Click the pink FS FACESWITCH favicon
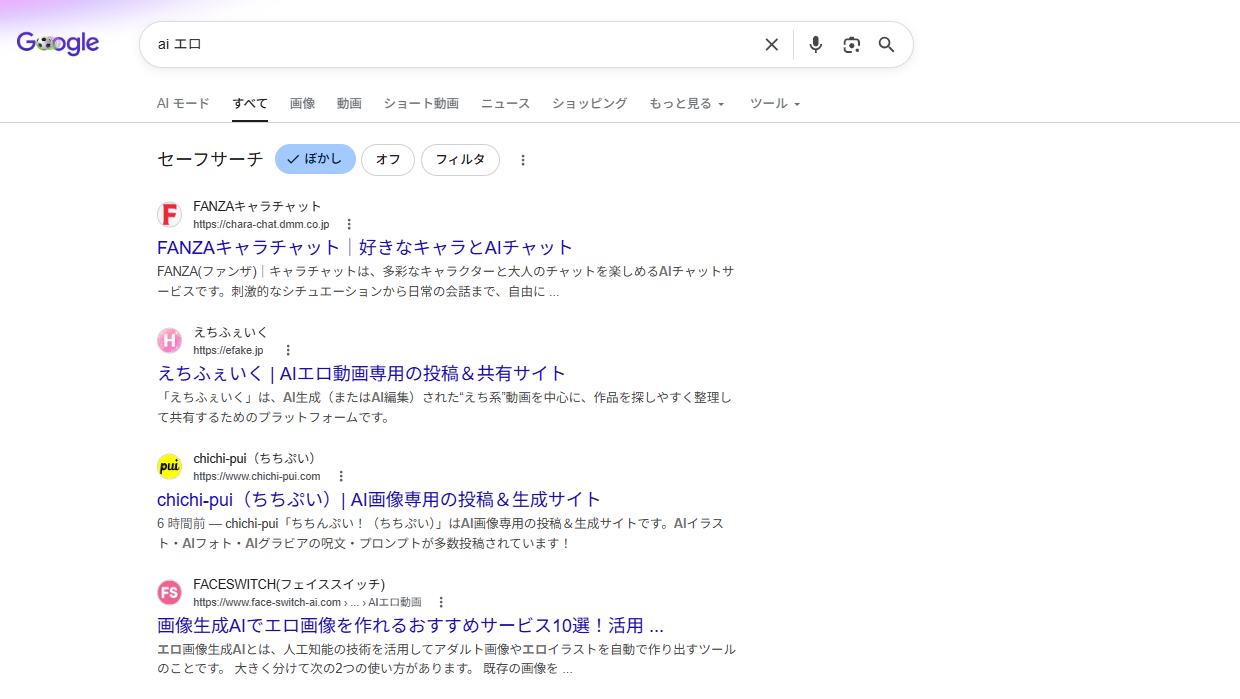 tap(169, 593)
